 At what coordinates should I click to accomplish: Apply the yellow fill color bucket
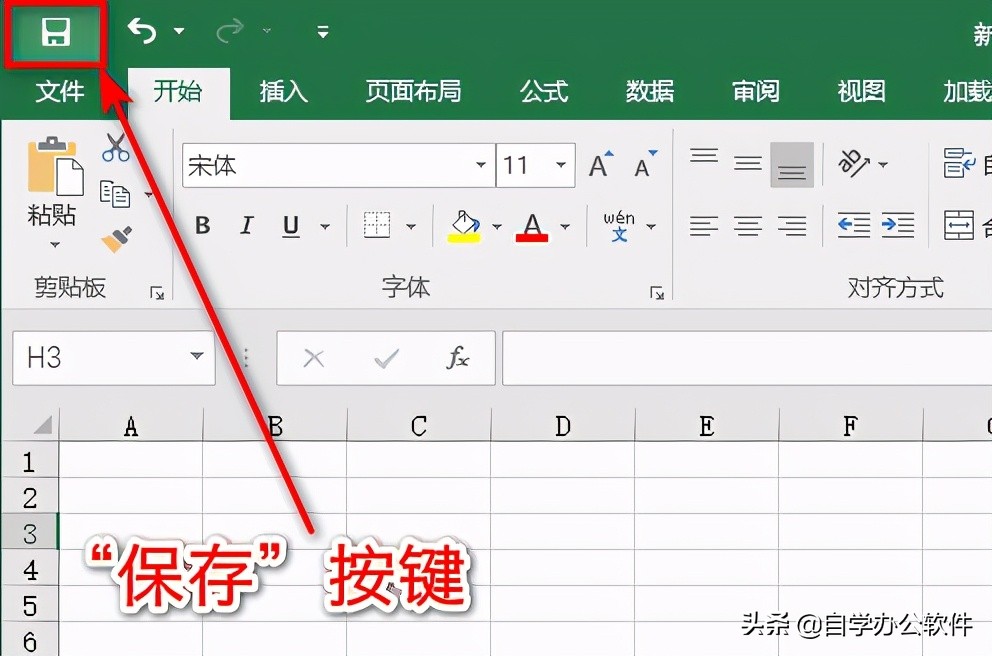click(464, 226)
